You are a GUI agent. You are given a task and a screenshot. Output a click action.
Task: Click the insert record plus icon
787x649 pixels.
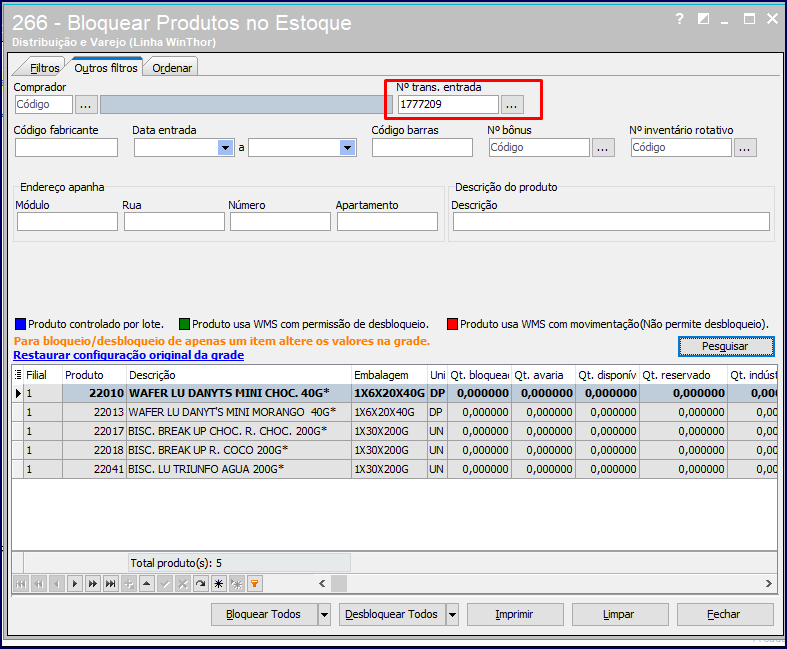coord(129,584)
